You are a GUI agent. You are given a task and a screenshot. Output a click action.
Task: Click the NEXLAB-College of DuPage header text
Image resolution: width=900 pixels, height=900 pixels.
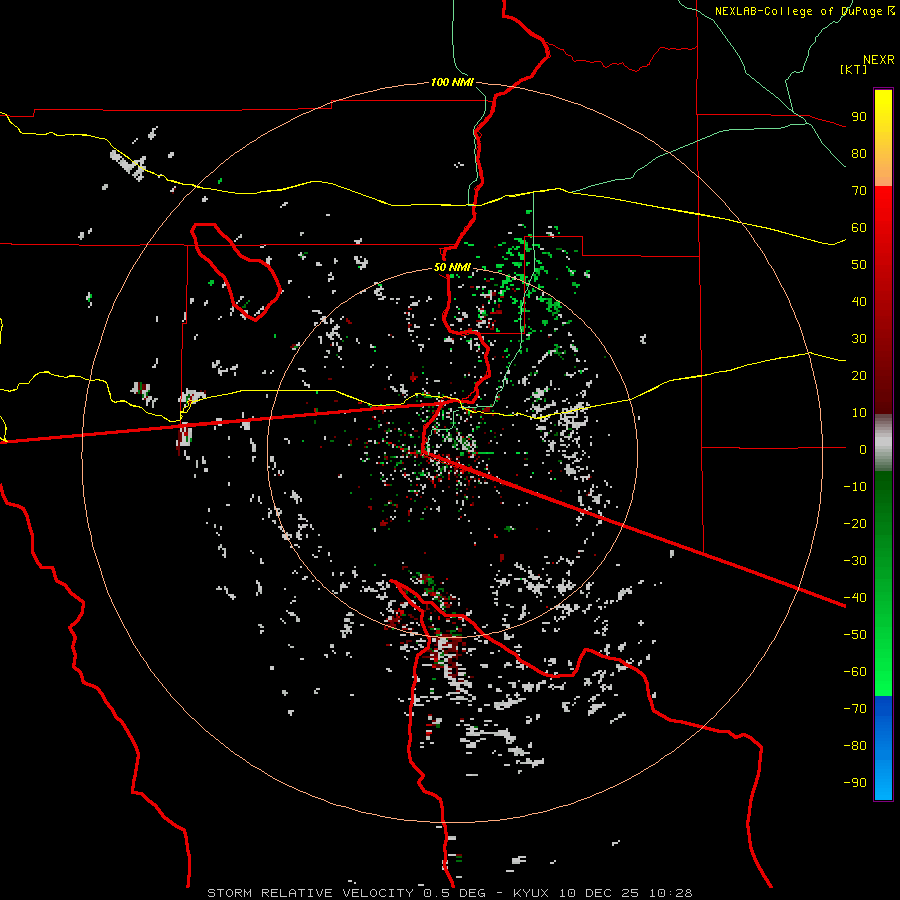coord(804,11)
